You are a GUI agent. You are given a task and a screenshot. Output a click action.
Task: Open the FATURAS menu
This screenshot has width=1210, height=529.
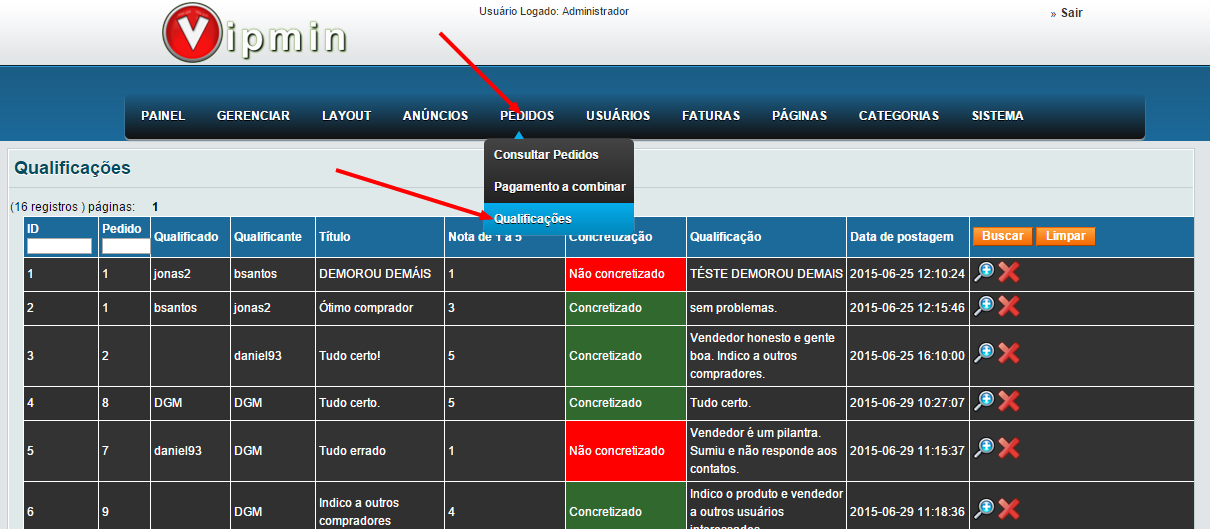pos(711,116)
